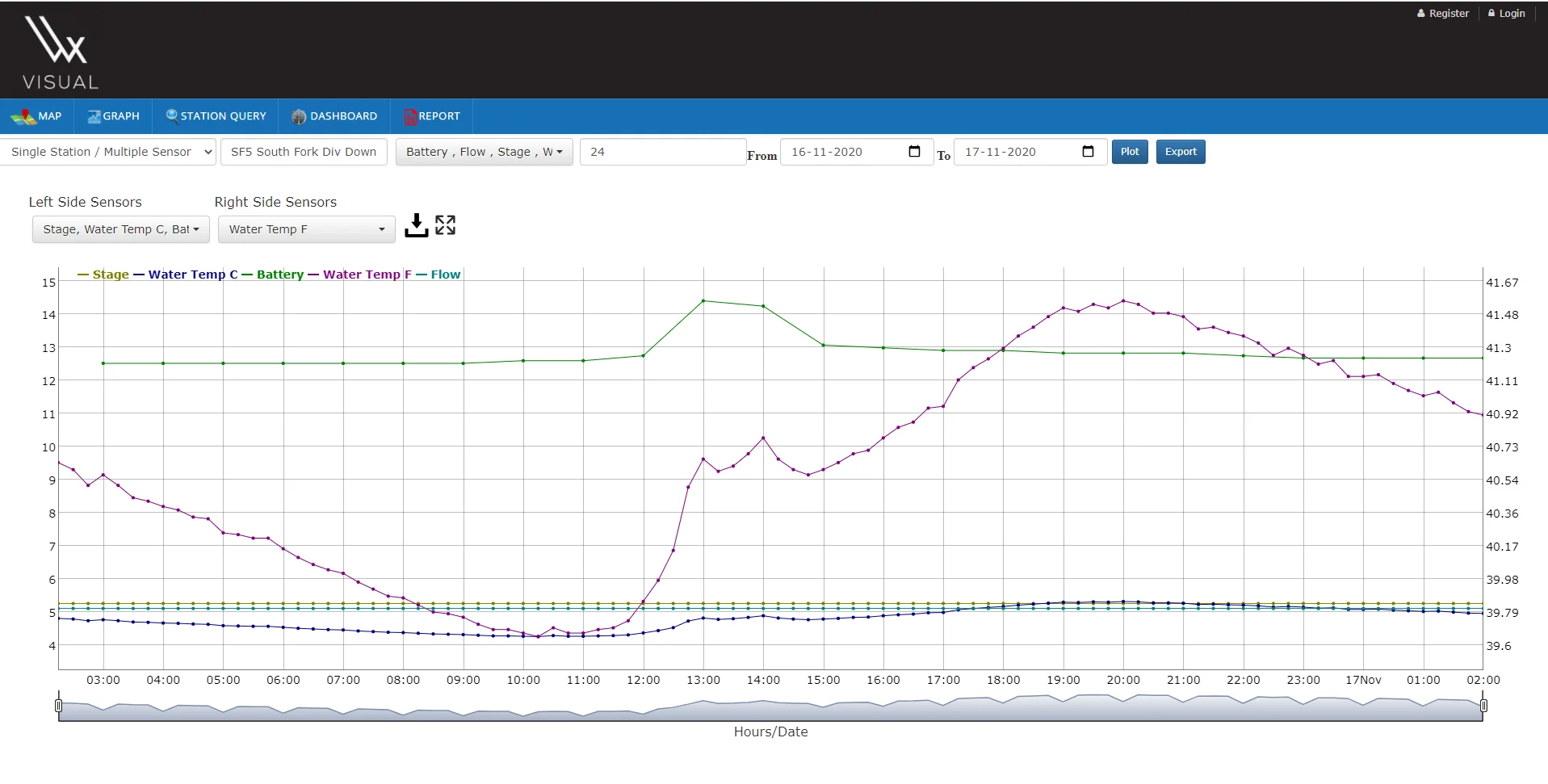Click the Plot button
Image resolution: width=1548 pixels, height=784 pixels.
pos(1130,152)
